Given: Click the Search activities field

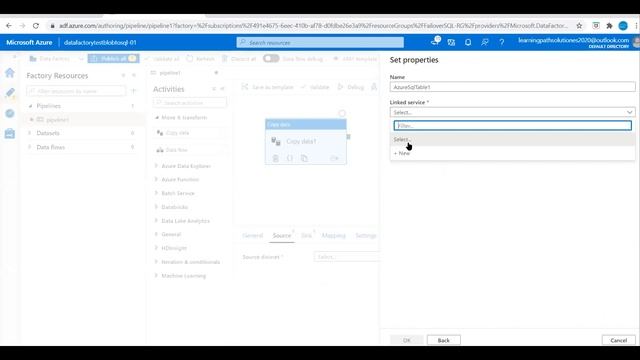Looking at the screenshot, I should 190,103.
